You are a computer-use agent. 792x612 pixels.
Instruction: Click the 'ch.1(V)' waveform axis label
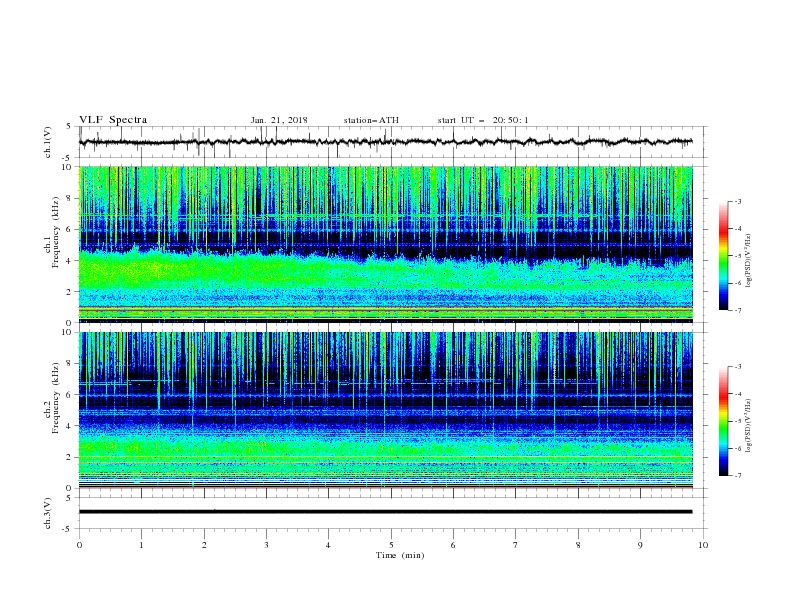click(x=48, y=142)
